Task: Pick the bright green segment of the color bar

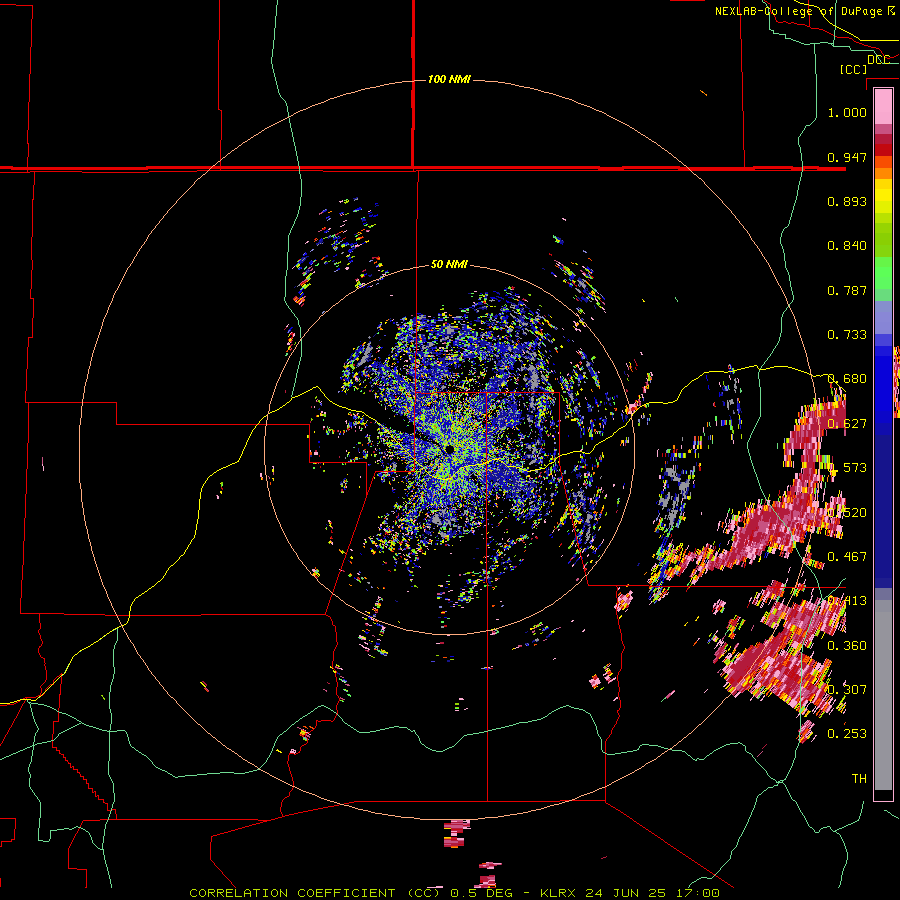Action: [883, 273]
